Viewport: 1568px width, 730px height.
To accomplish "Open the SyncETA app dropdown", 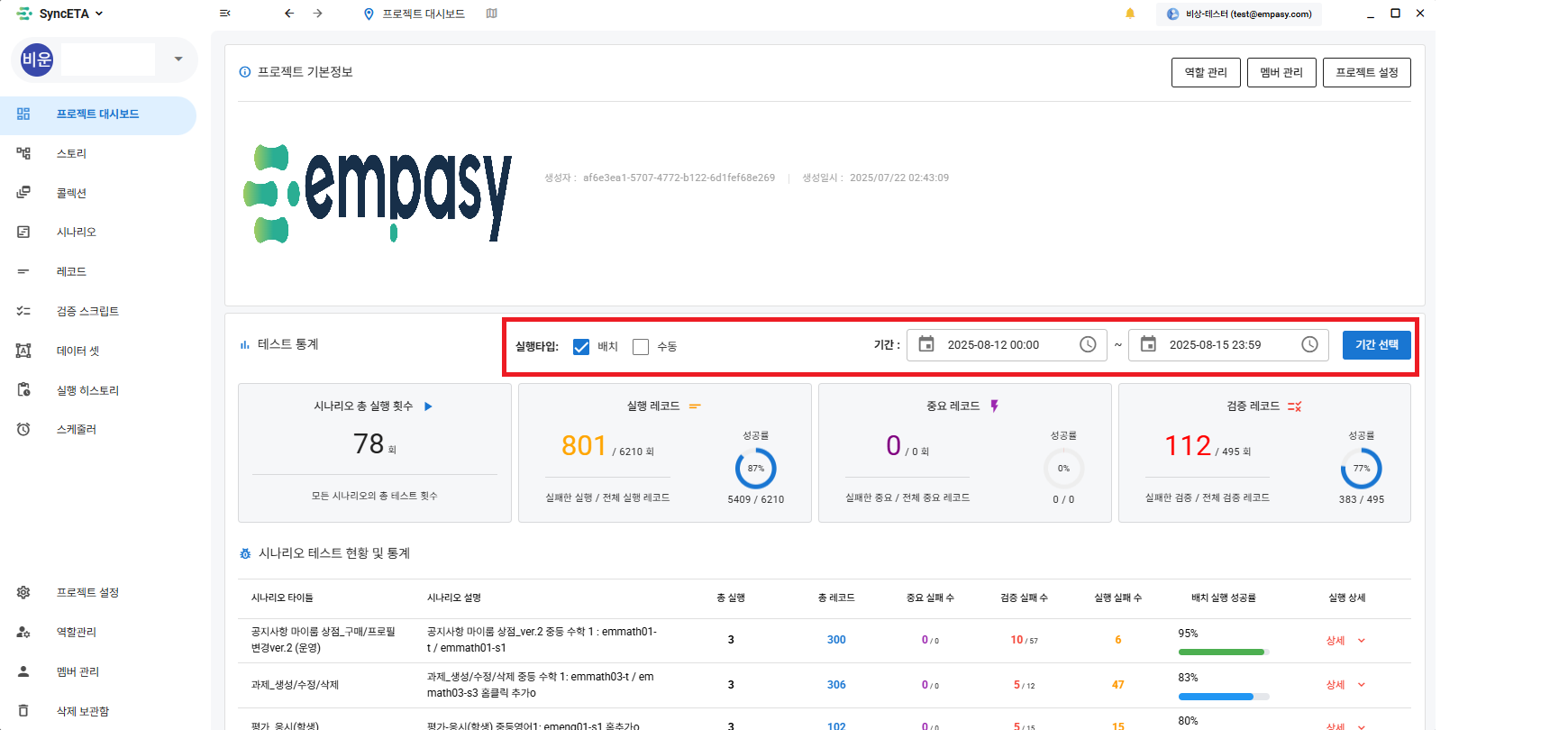I will (x=61, y=14).
